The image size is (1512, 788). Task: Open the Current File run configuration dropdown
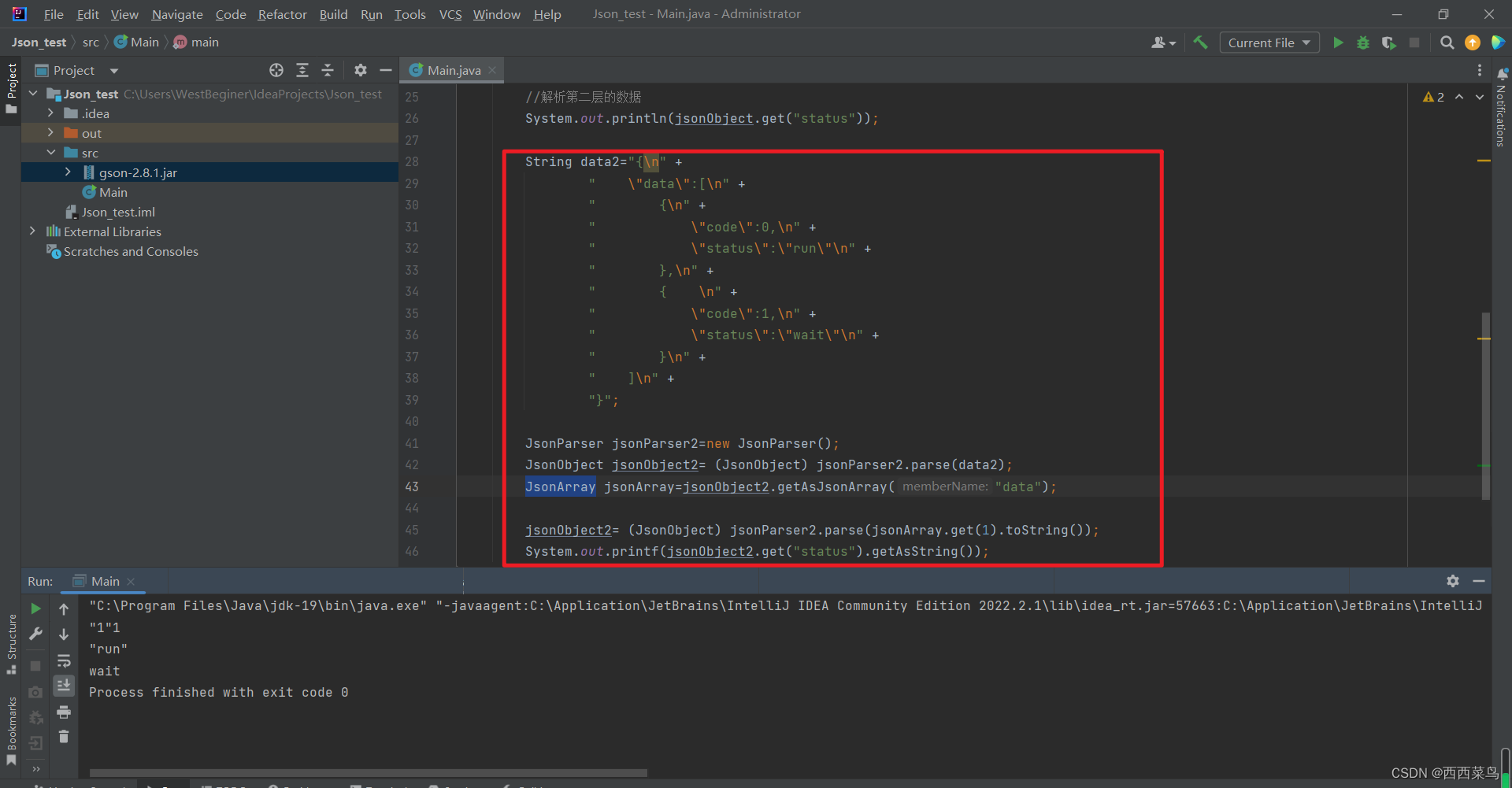pyautogui.click(x=1269, y=43)
